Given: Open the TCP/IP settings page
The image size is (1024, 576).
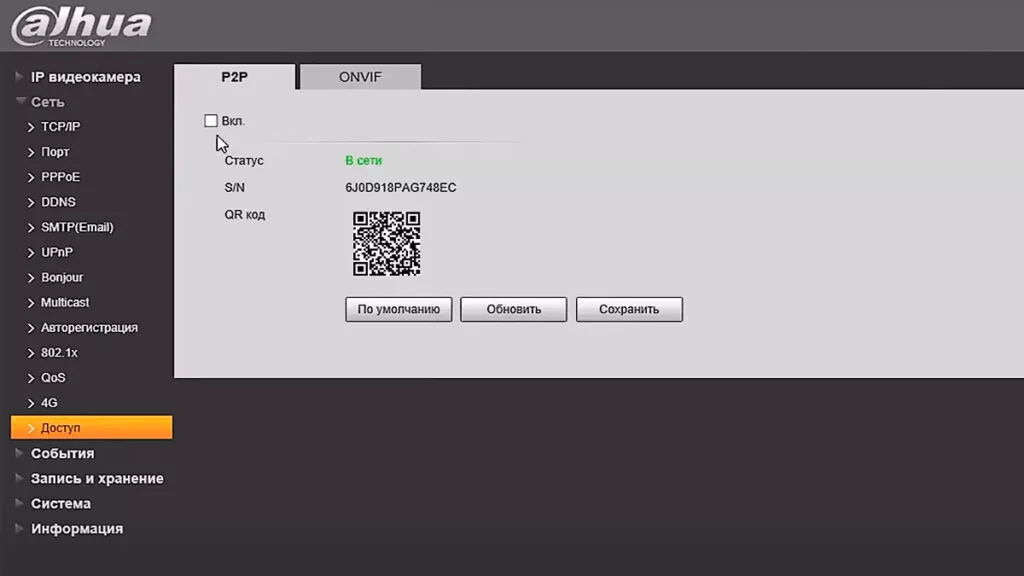Looking at the screenshot, I should coord(61,127).
